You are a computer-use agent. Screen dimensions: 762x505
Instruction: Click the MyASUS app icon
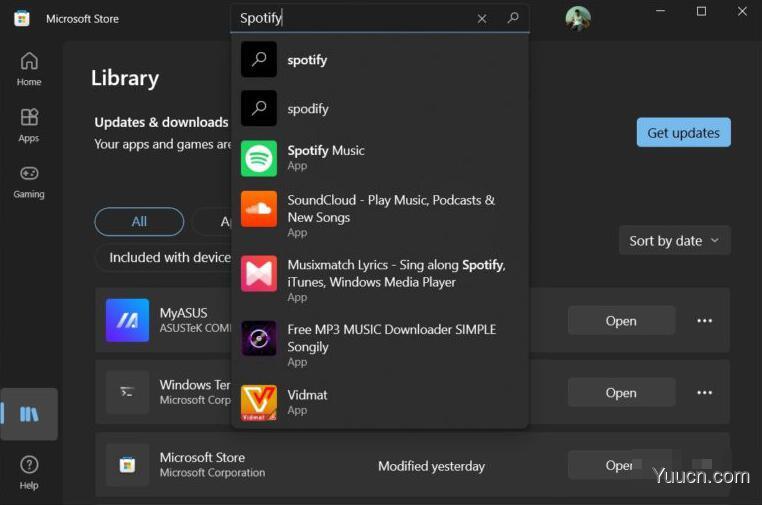coord(127,320)
